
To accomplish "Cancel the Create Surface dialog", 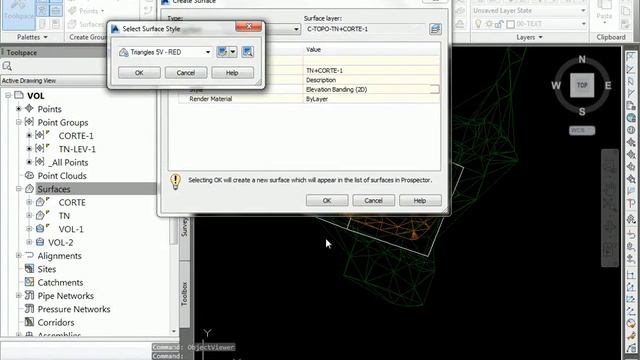I will pos(373,200).
